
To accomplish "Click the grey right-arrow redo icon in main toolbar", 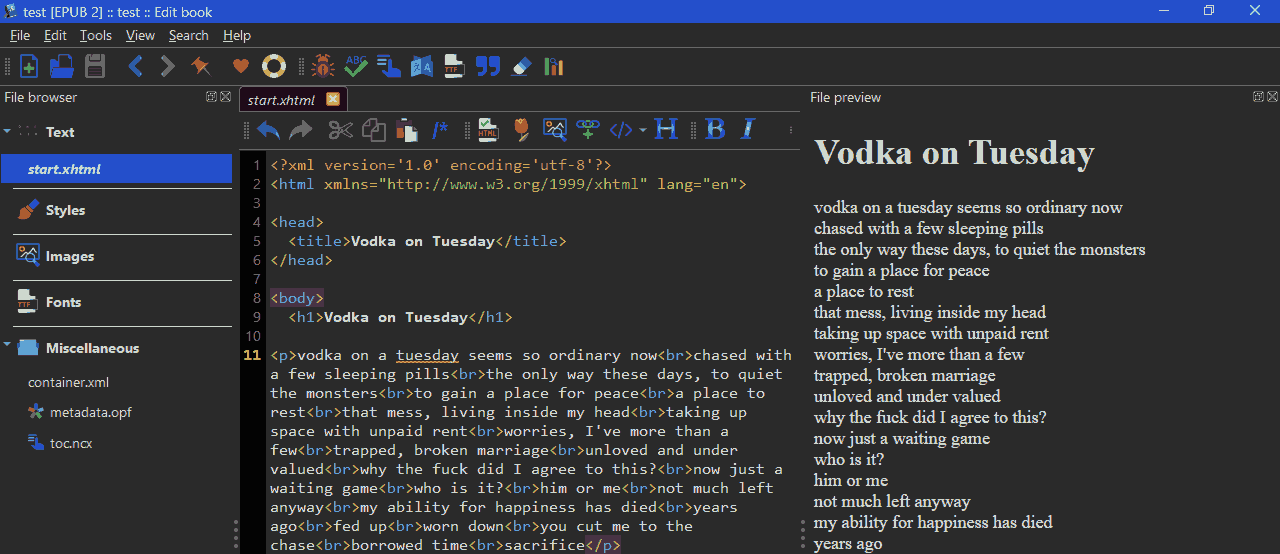I will tap(167, 67).
